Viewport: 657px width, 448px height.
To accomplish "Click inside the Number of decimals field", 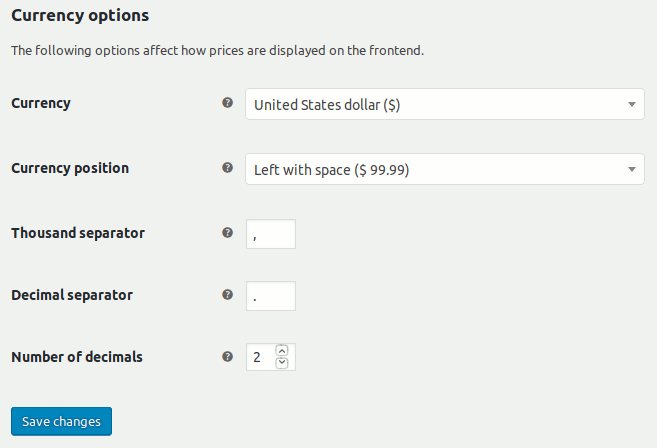I will tap(261, 357).
